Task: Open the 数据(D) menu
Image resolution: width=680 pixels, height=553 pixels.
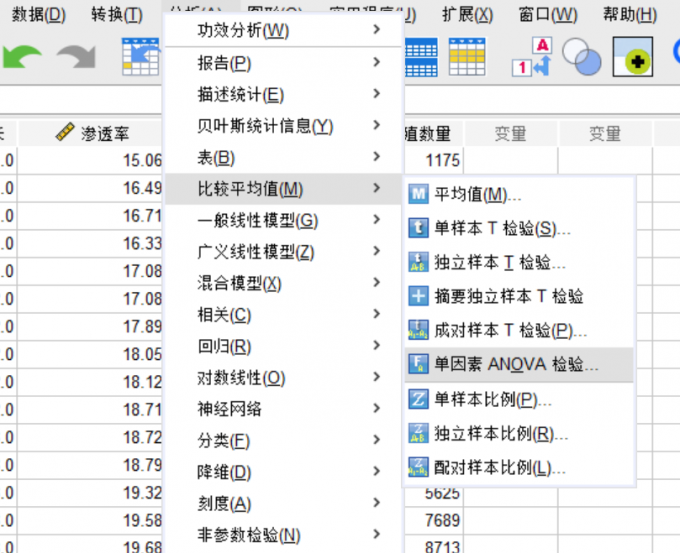Action: [39, 15]
